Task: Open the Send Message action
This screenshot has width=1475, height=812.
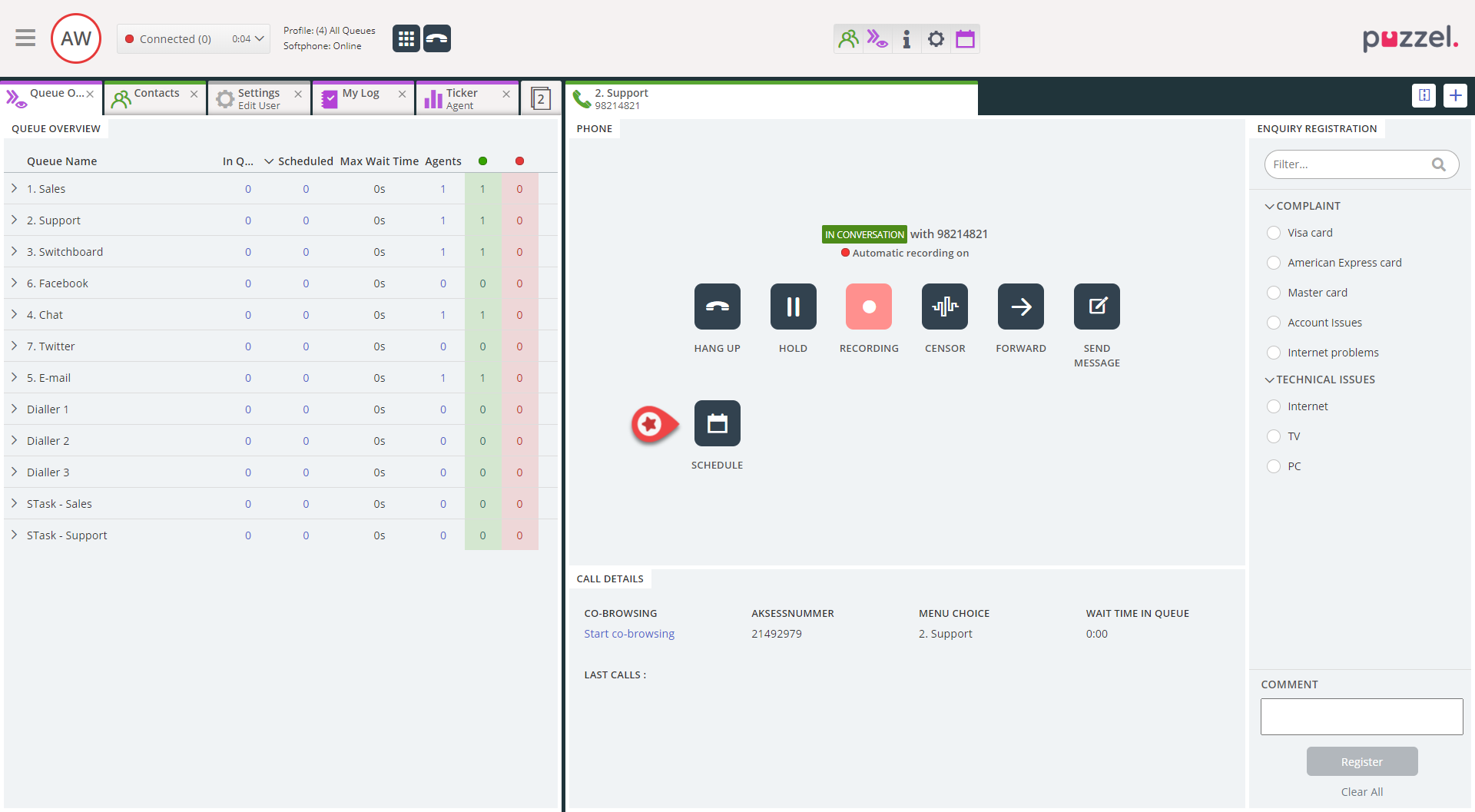Action: coord(1096,307)
